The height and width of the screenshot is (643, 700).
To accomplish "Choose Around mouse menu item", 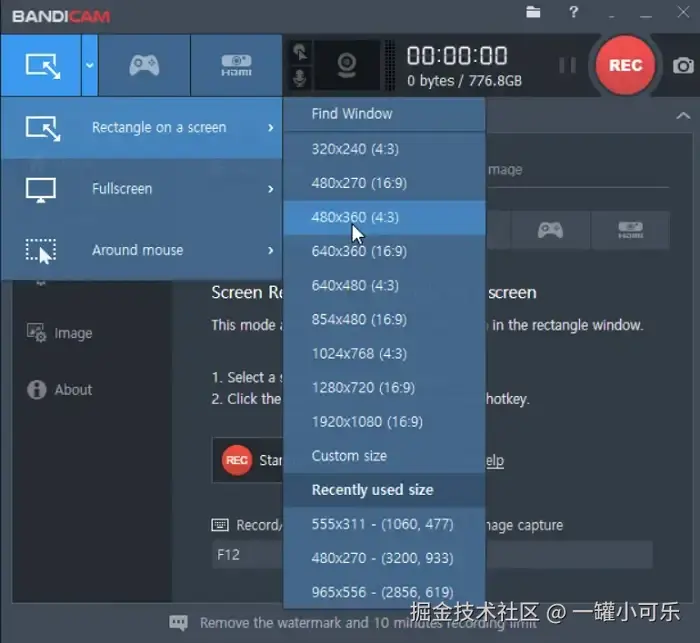I will (x=142, y=250).
